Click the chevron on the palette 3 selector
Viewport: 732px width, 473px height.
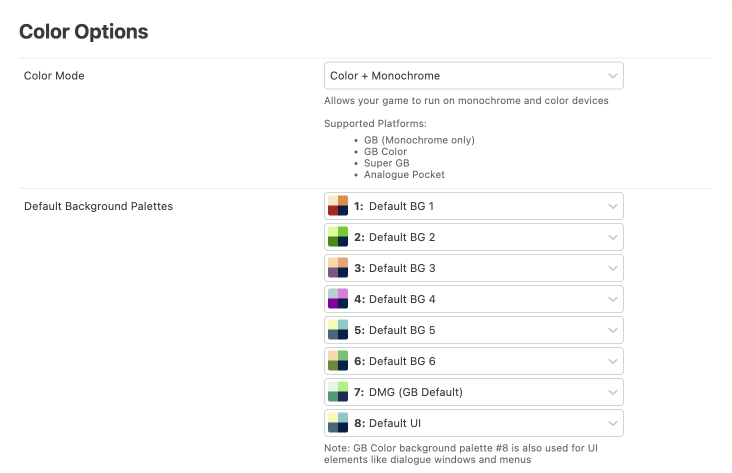pyautogui.click(x=612, y=268)
